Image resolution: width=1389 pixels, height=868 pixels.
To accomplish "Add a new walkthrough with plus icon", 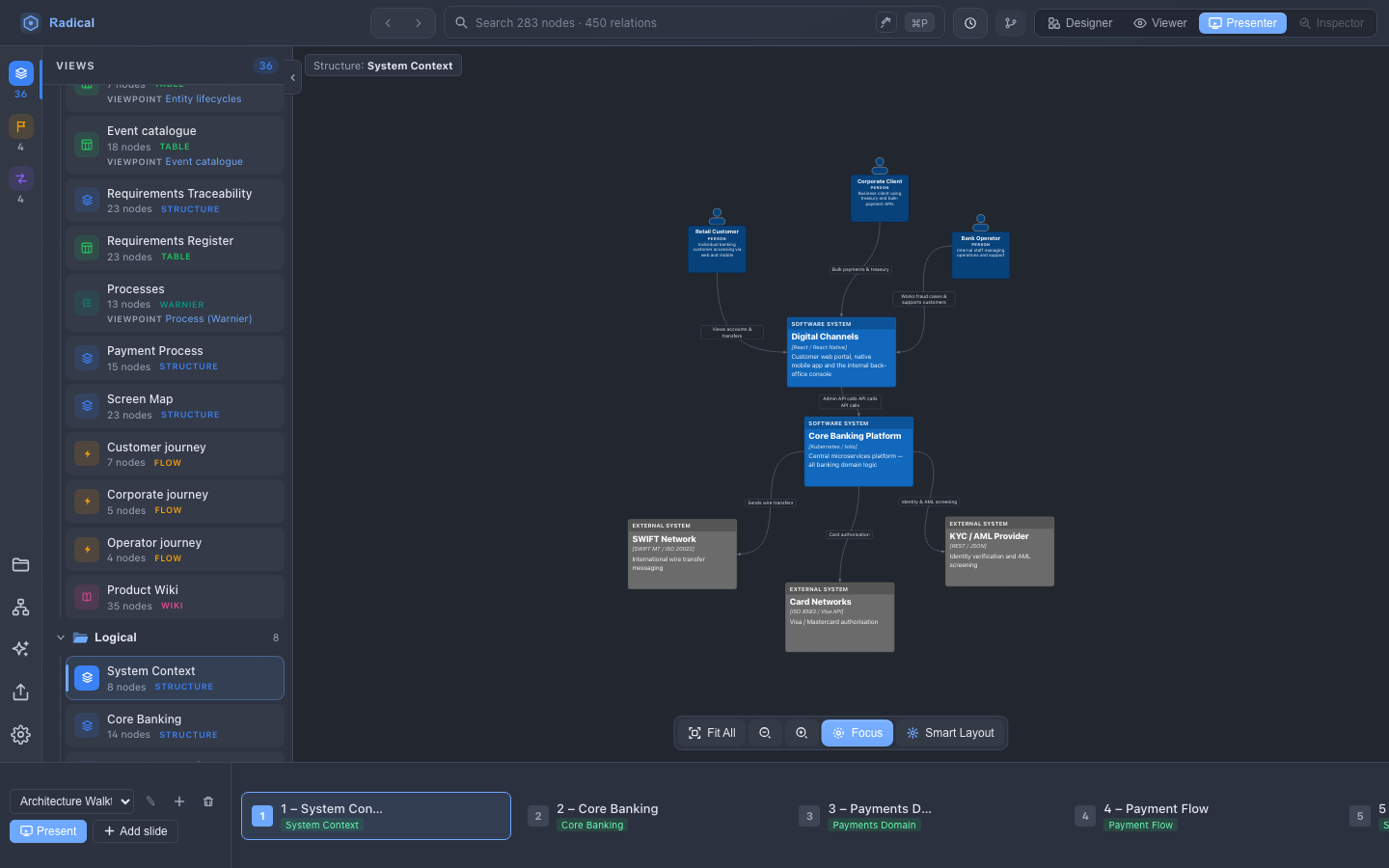I will coord(179,801).
